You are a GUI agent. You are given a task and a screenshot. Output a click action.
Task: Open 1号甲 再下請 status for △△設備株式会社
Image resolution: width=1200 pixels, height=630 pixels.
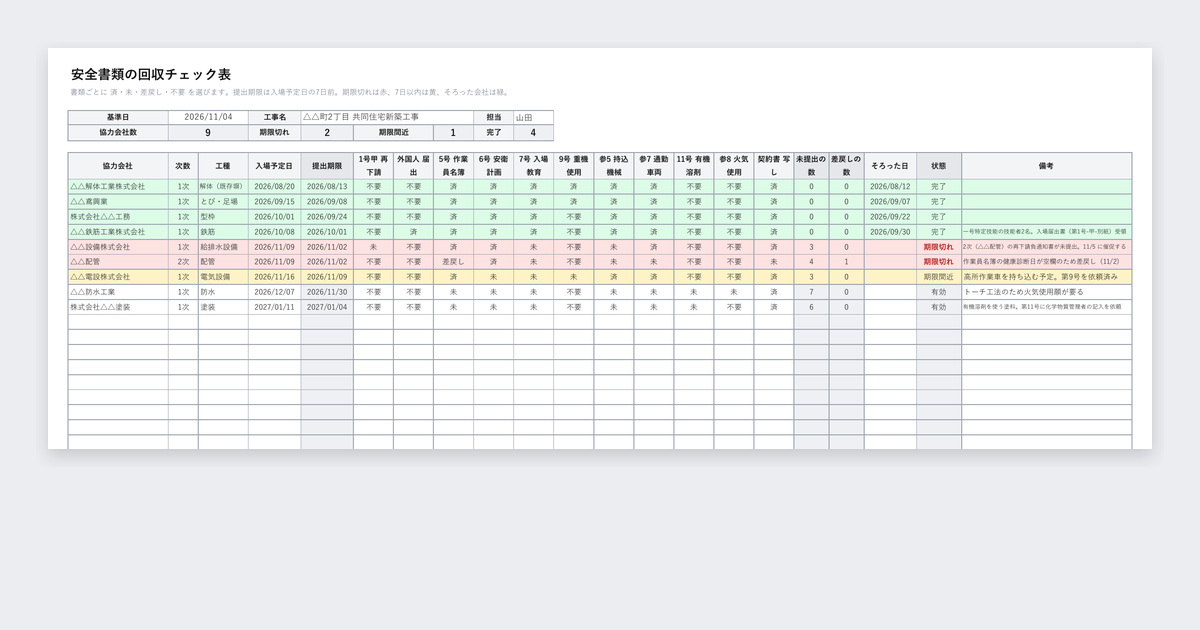(x=373, y=246)
